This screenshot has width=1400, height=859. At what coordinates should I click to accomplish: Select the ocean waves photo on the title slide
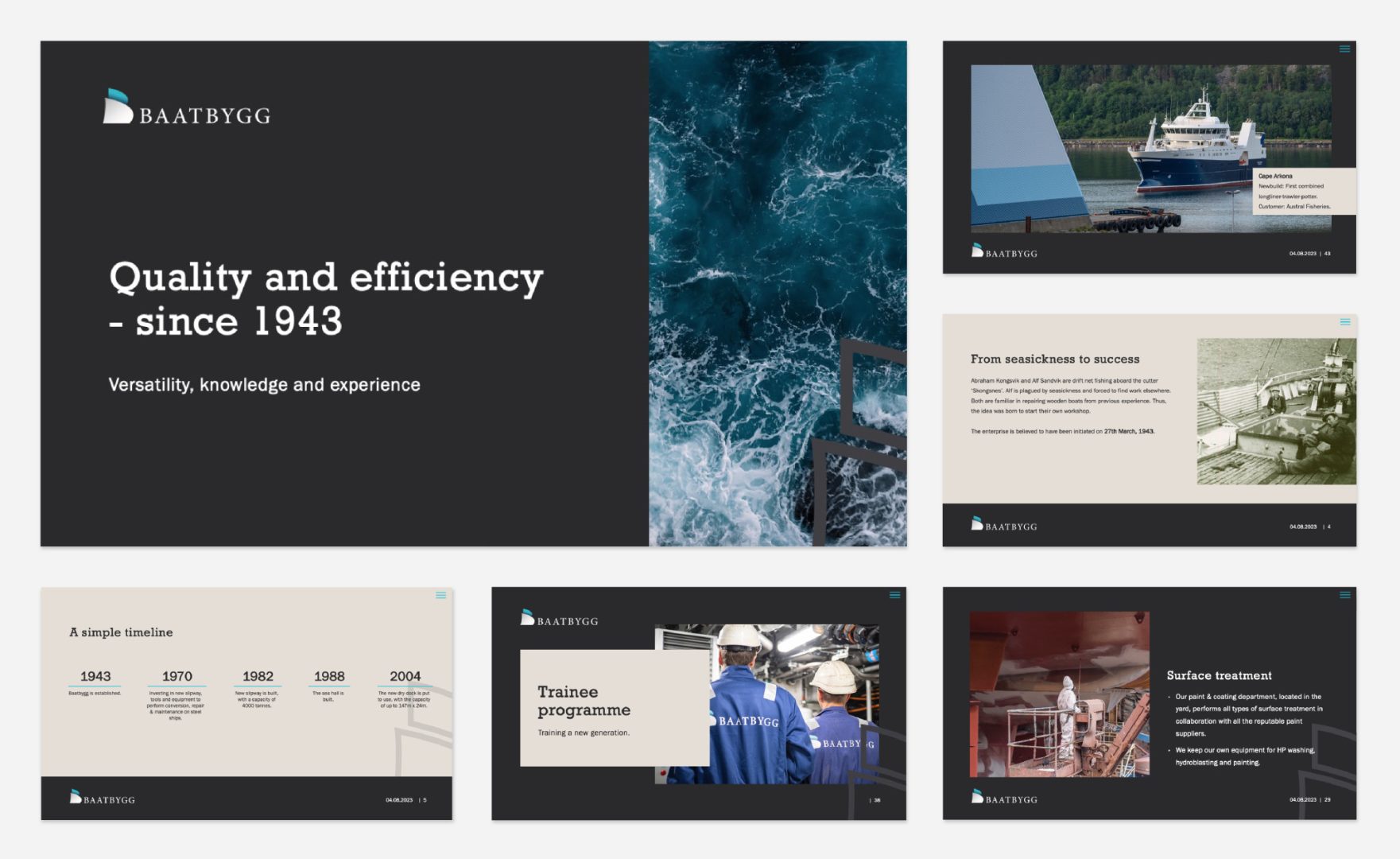point(778,293)
